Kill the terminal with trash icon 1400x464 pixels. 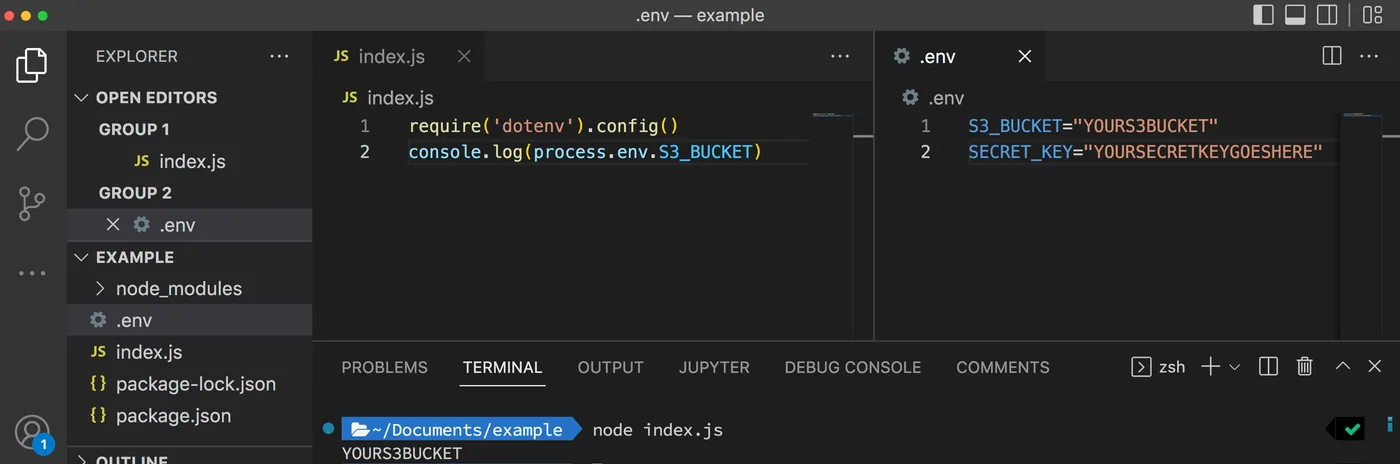coord(1304,367)
